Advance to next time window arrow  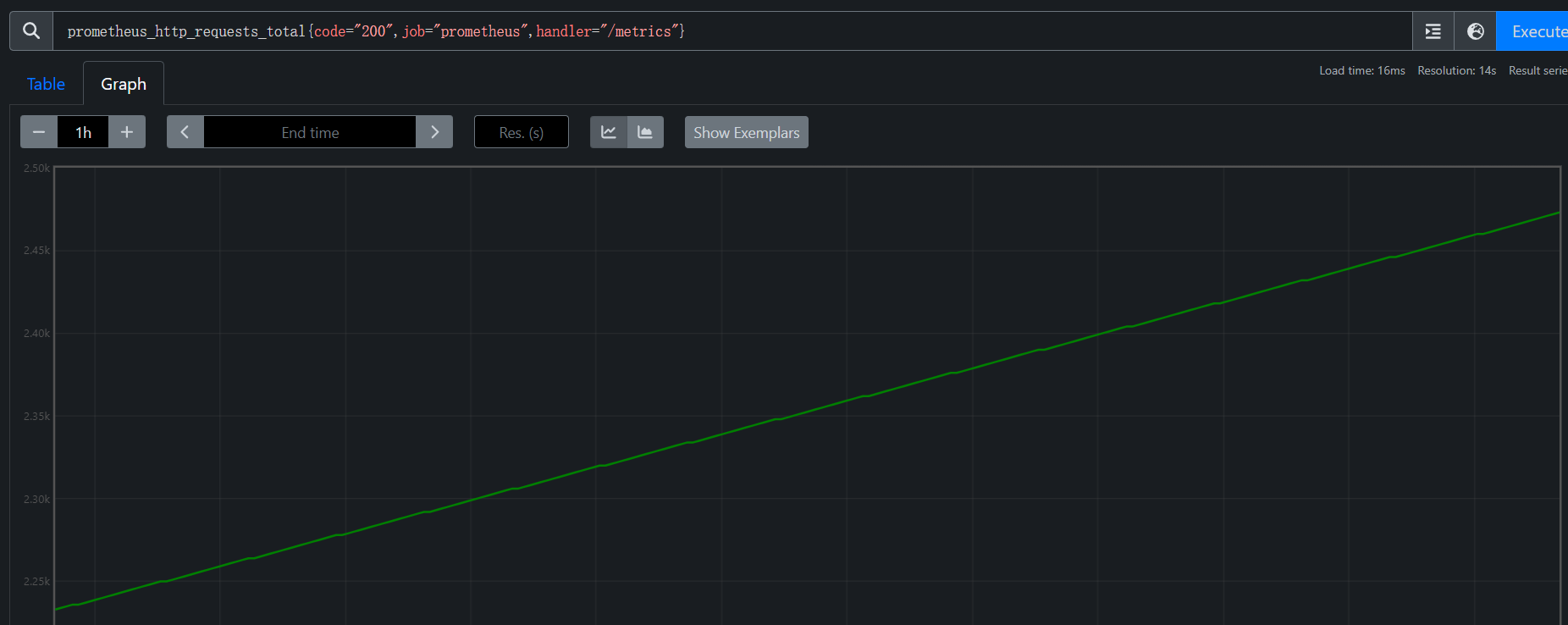click(x=434, y=132)
